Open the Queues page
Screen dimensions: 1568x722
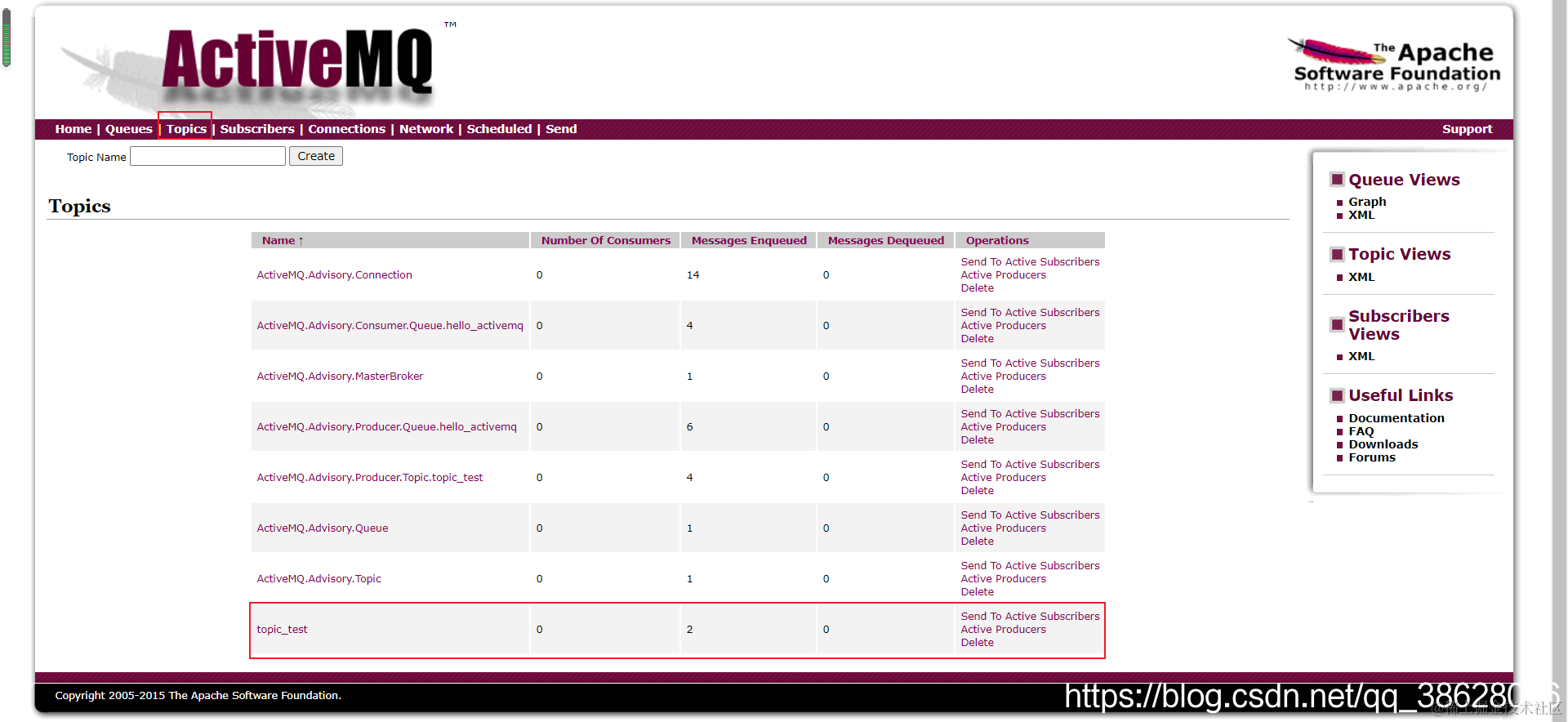(x=128, y=129)
